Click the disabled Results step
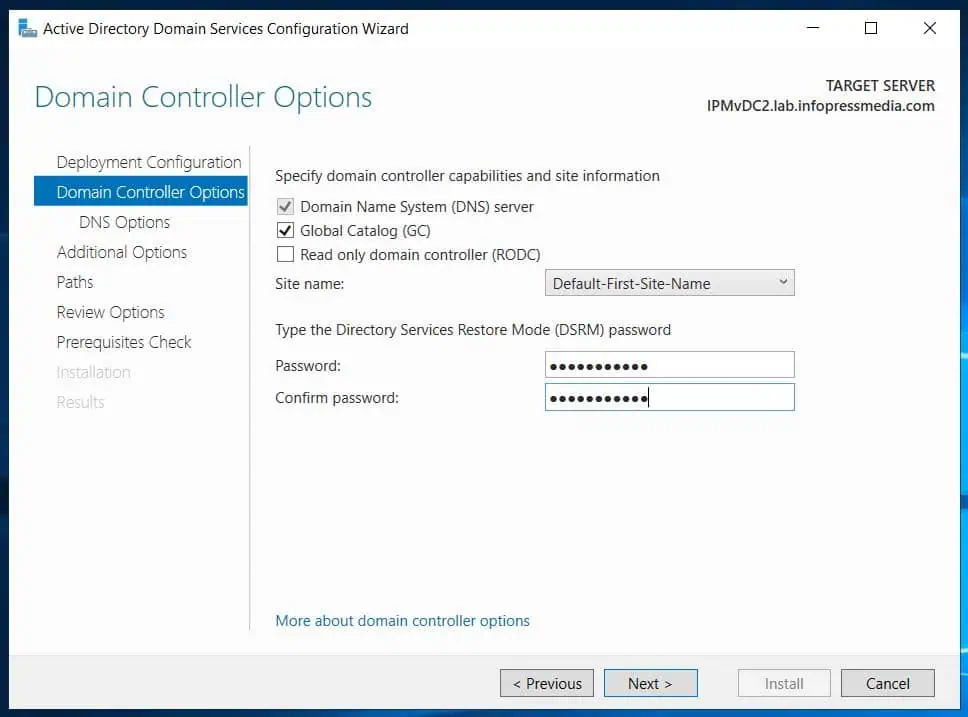This screenshot has height=717, width=968. click(80, 402)
